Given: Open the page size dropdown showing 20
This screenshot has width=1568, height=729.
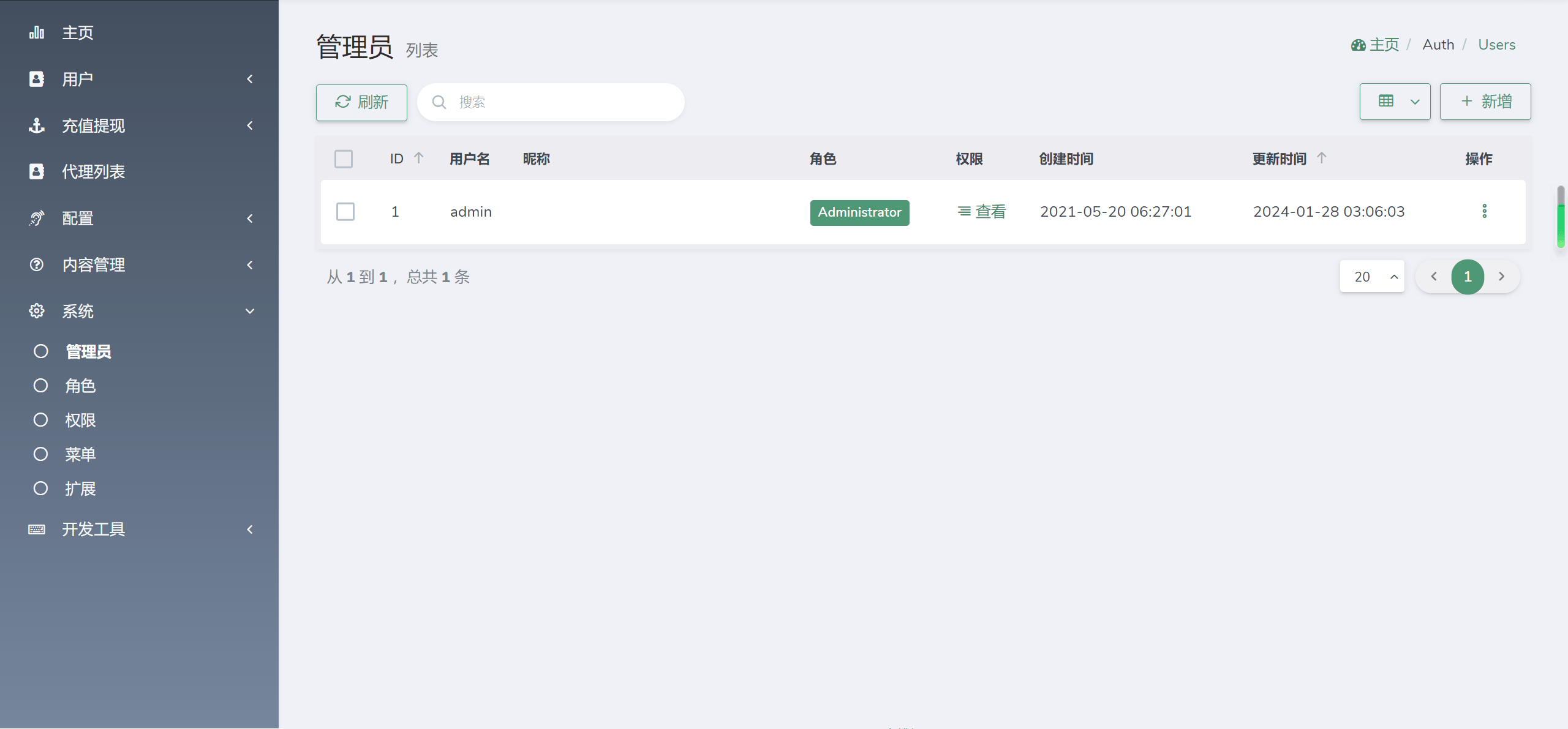Looking at the screenshot, I should pyautogui.click(x=1372, y=277).
